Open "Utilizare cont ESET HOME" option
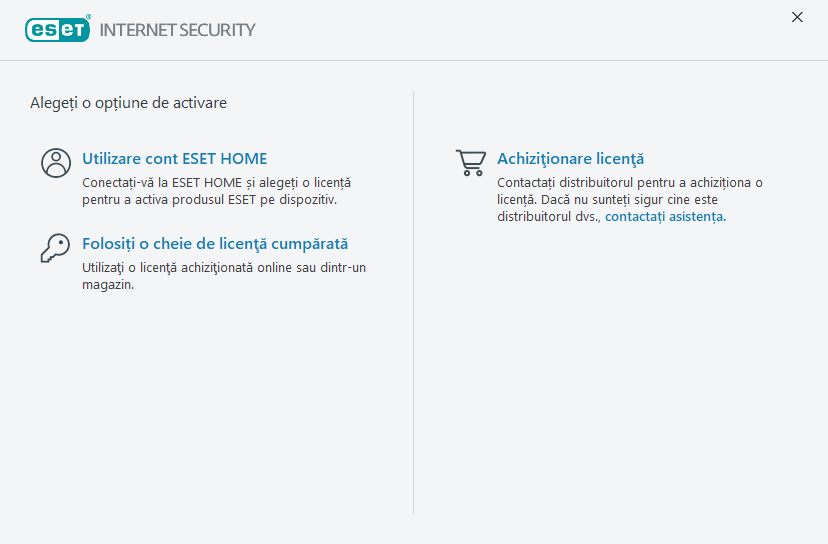 174,158
